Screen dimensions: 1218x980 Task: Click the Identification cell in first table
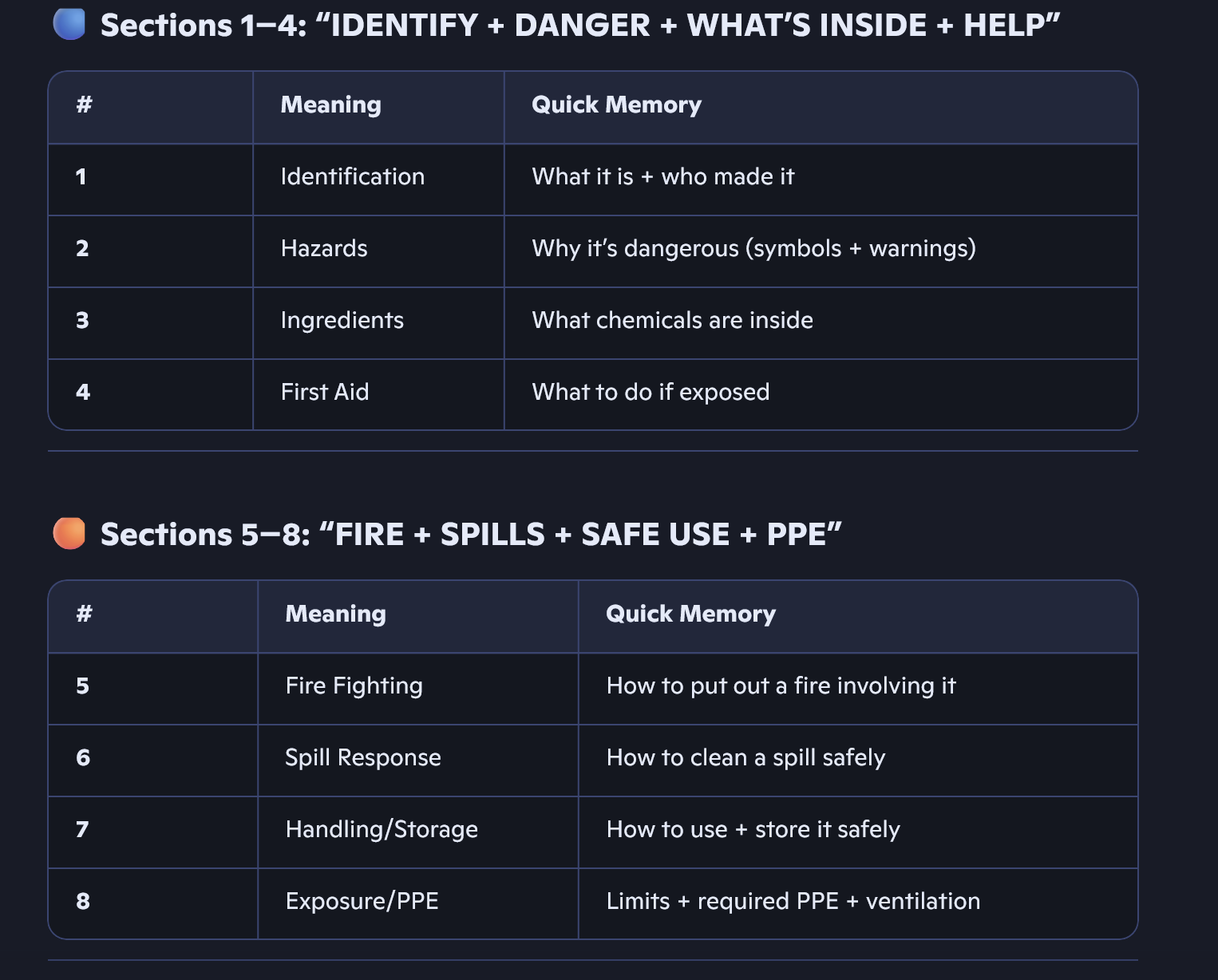[x=352, y=177]
